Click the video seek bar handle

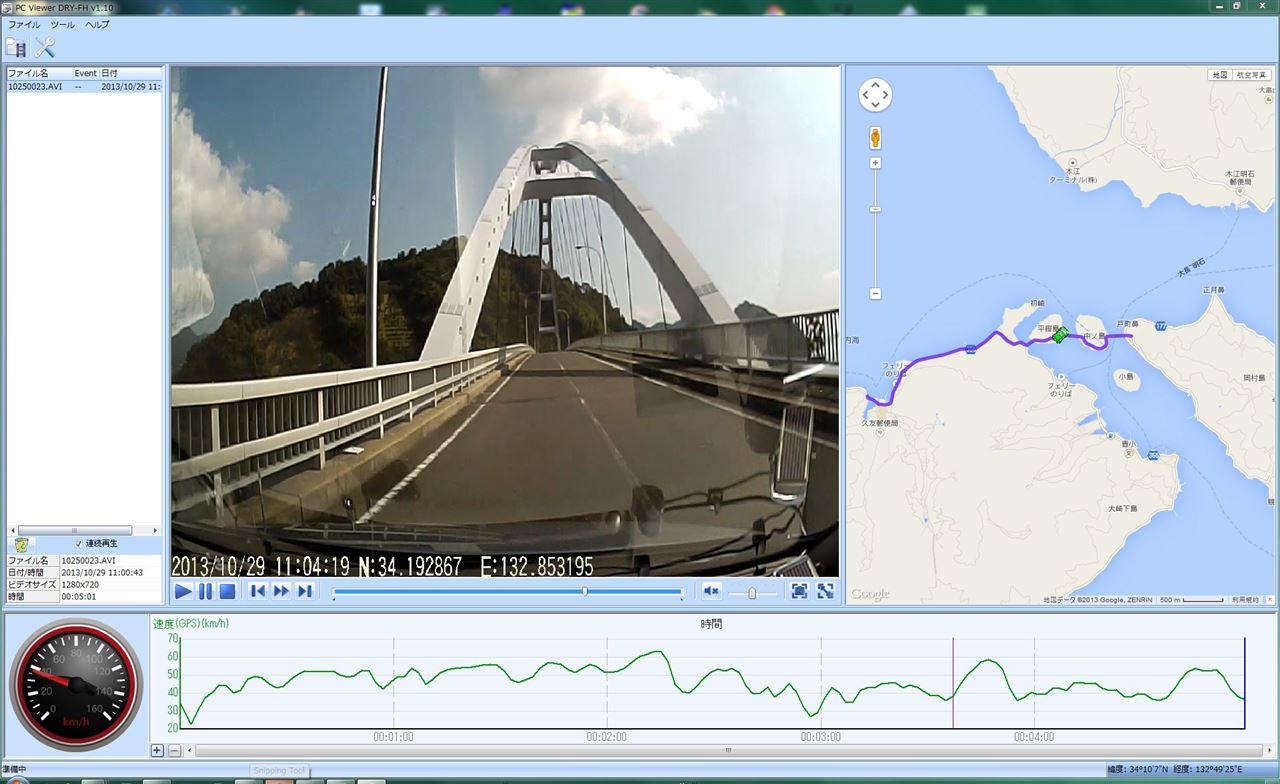[585, 591]
